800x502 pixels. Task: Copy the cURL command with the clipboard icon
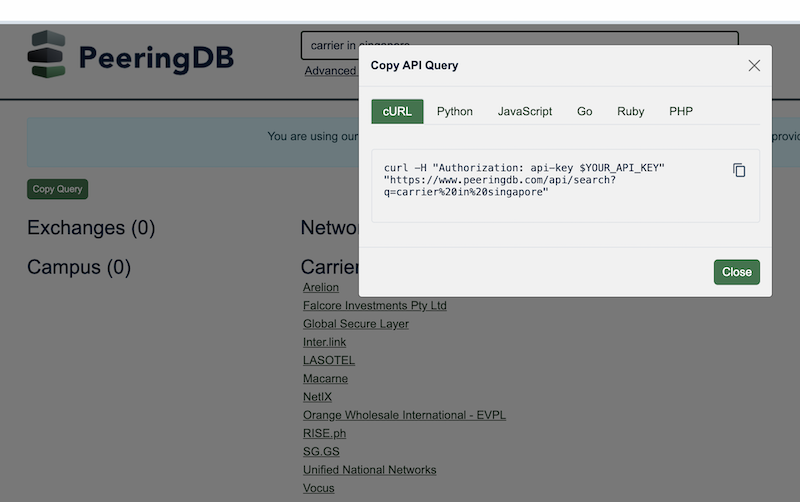click(x=739, y=170)
